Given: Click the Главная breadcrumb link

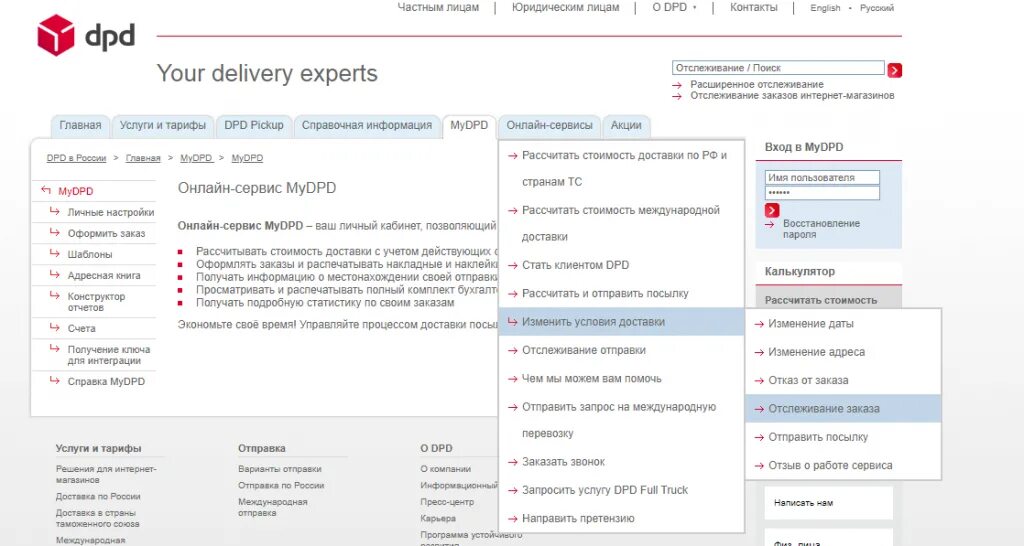Looking at the screenshot, I should [x=143, y=158].
